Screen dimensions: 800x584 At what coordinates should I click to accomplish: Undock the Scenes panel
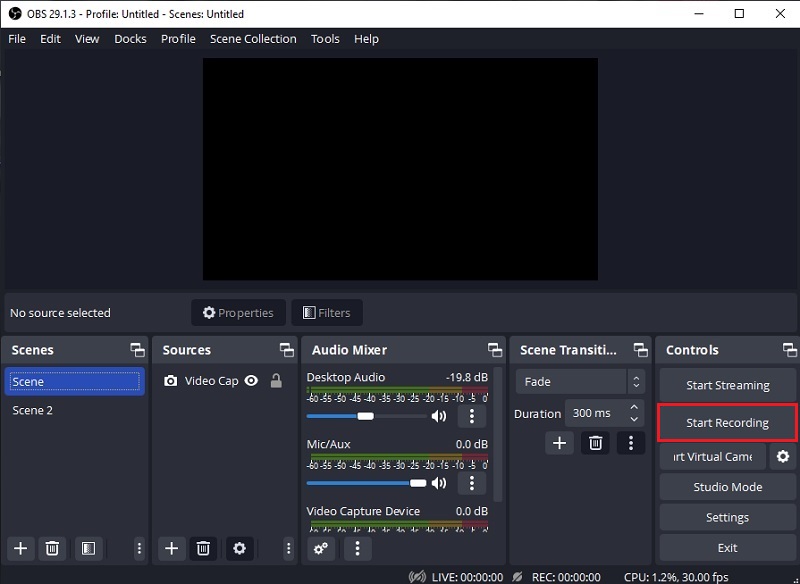click(137, 350)
